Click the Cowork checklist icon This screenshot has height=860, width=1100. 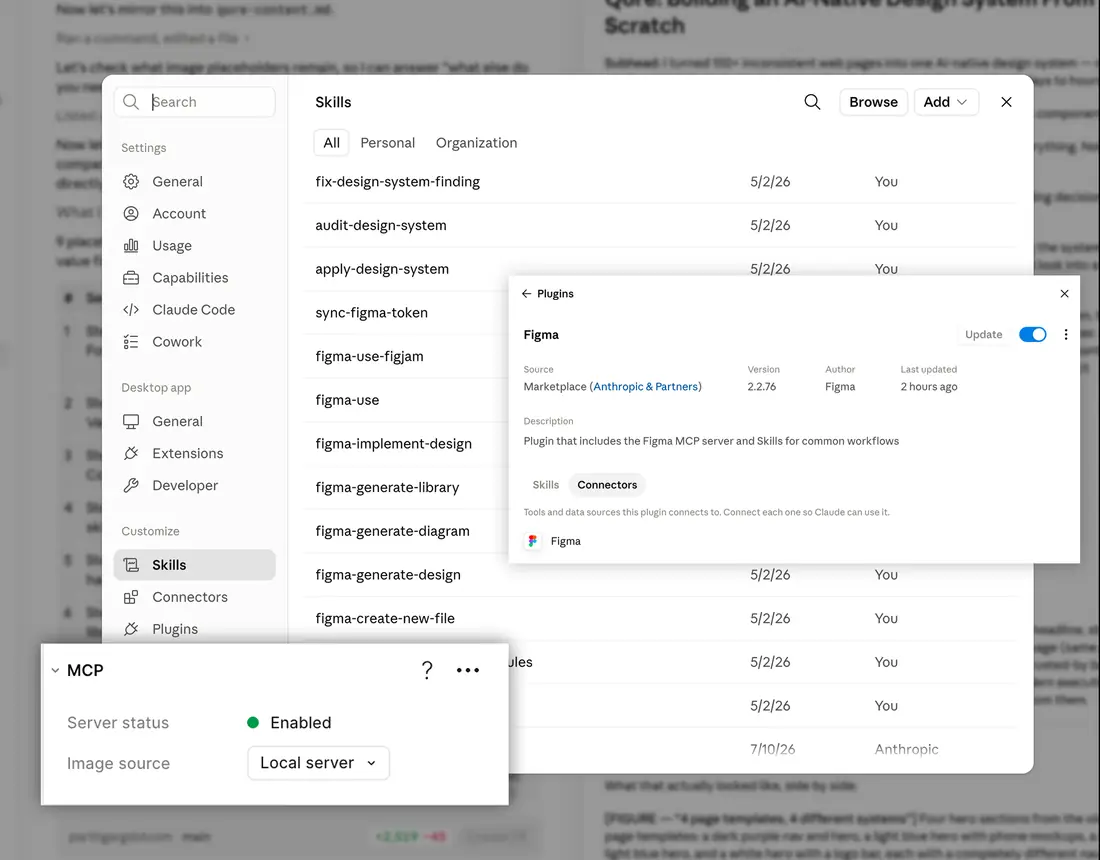[131, 342]
